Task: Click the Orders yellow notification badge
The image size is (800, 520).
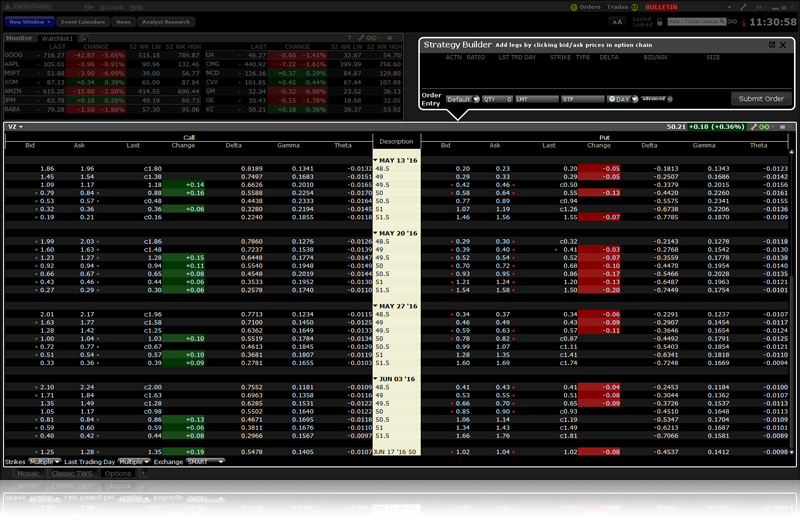Action: pos(573,7)
